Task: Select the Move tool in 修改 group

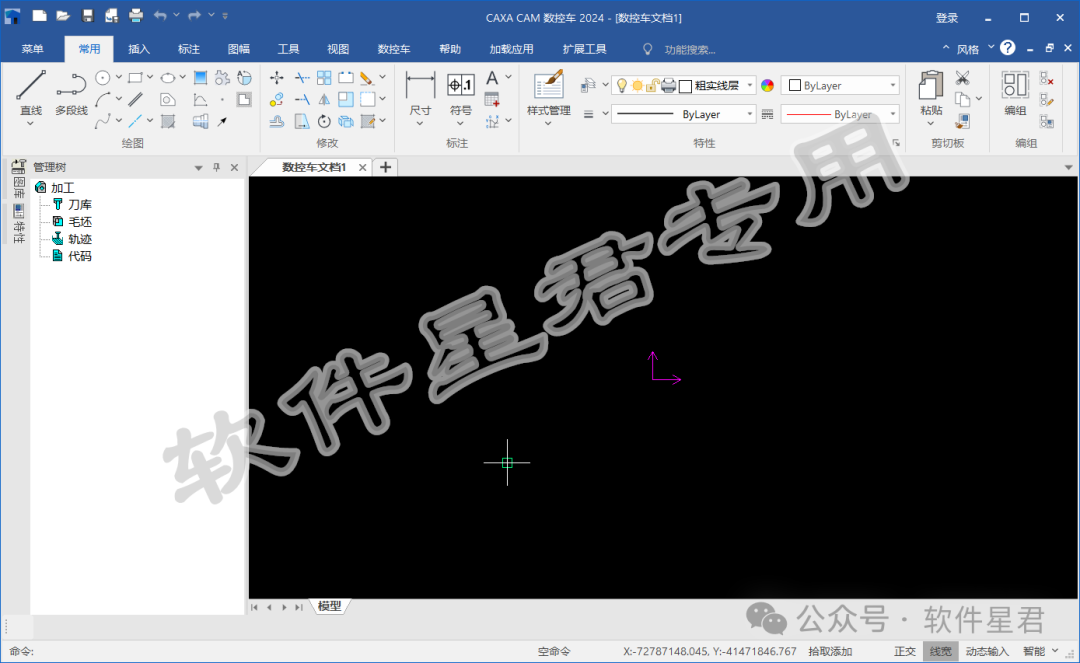Action: click(277, 78)
